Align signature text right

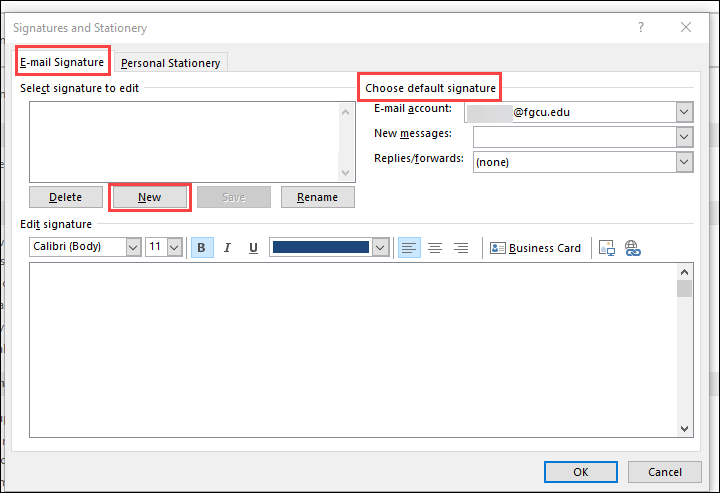pyautogui.click(x=461, y=248)
